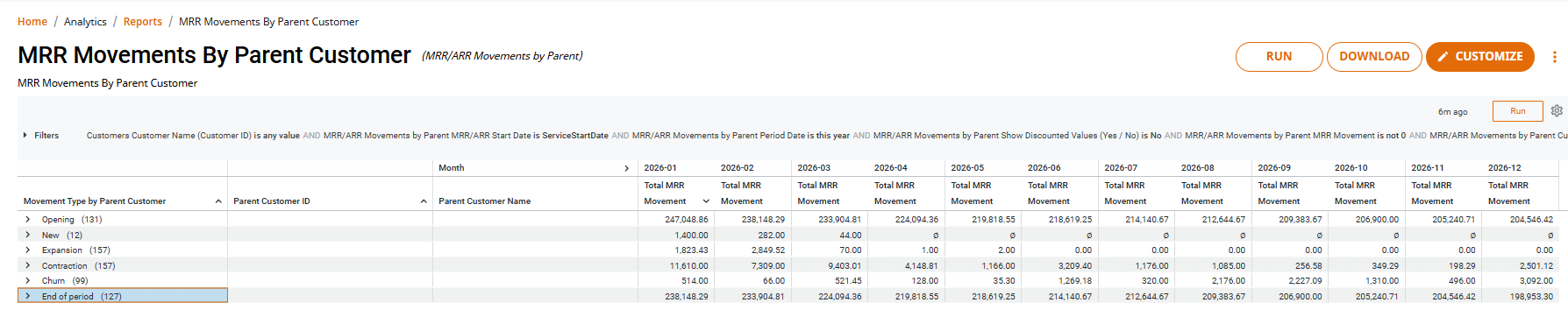1568x317 pixels.
Task: Open the Reports breadcrumb link
Action: (142, 22)
